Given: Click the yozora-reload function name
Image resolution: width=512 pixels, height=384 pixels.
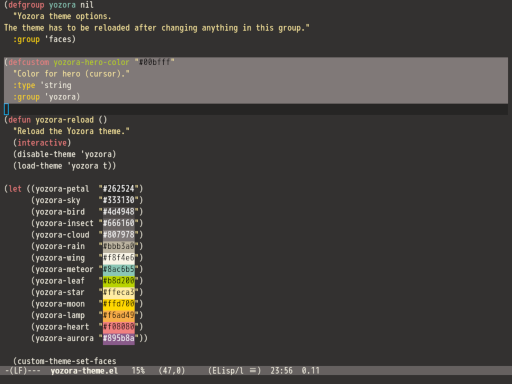Looking at the screenshot, I should 65,120.
